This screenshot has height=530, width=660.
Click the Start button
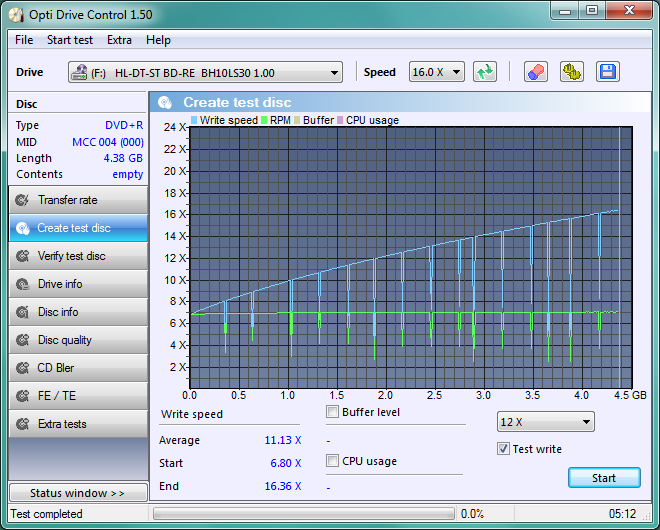pos(604,478)
